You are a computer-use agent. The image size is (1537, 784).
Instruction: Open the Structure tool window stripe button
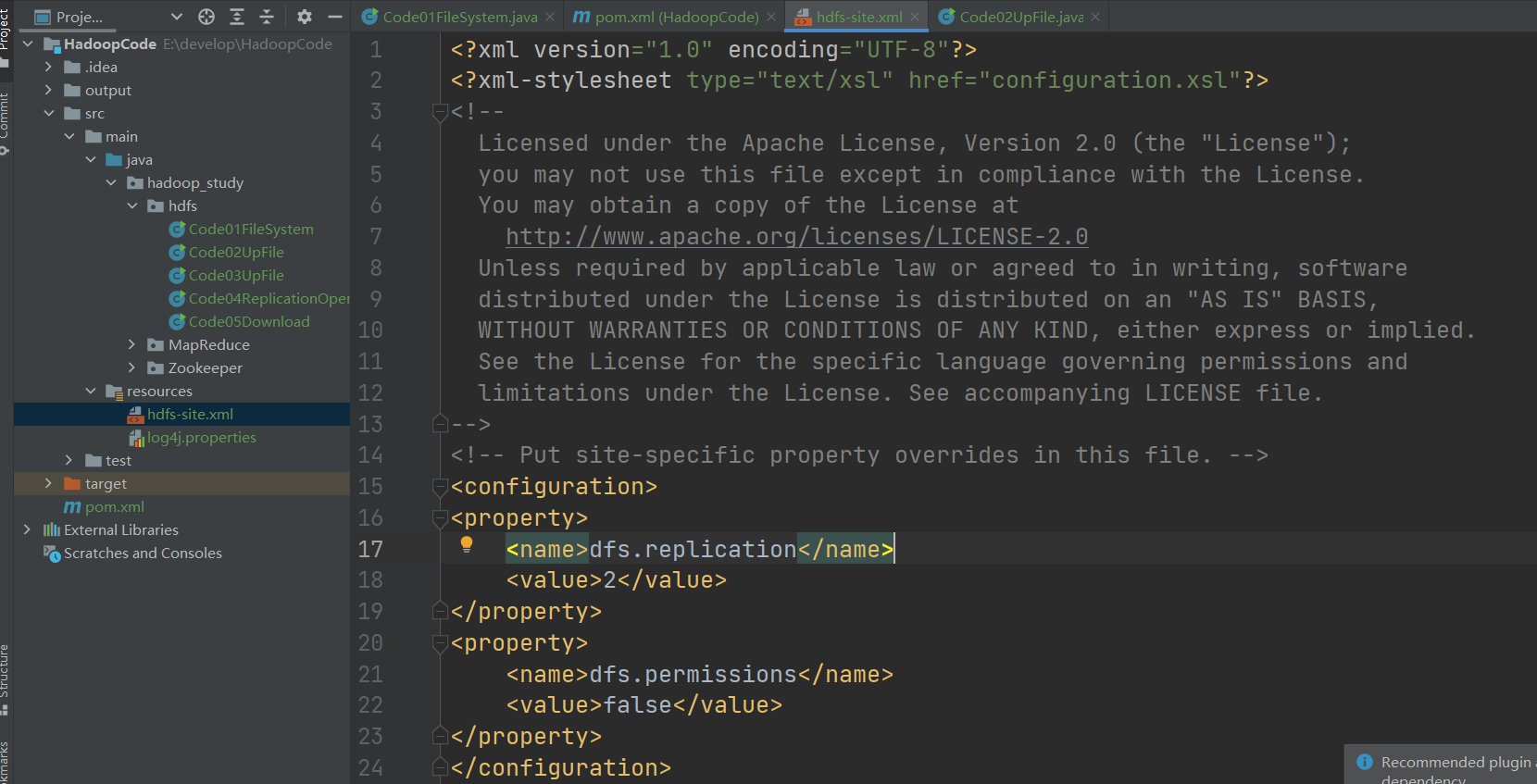6,678
